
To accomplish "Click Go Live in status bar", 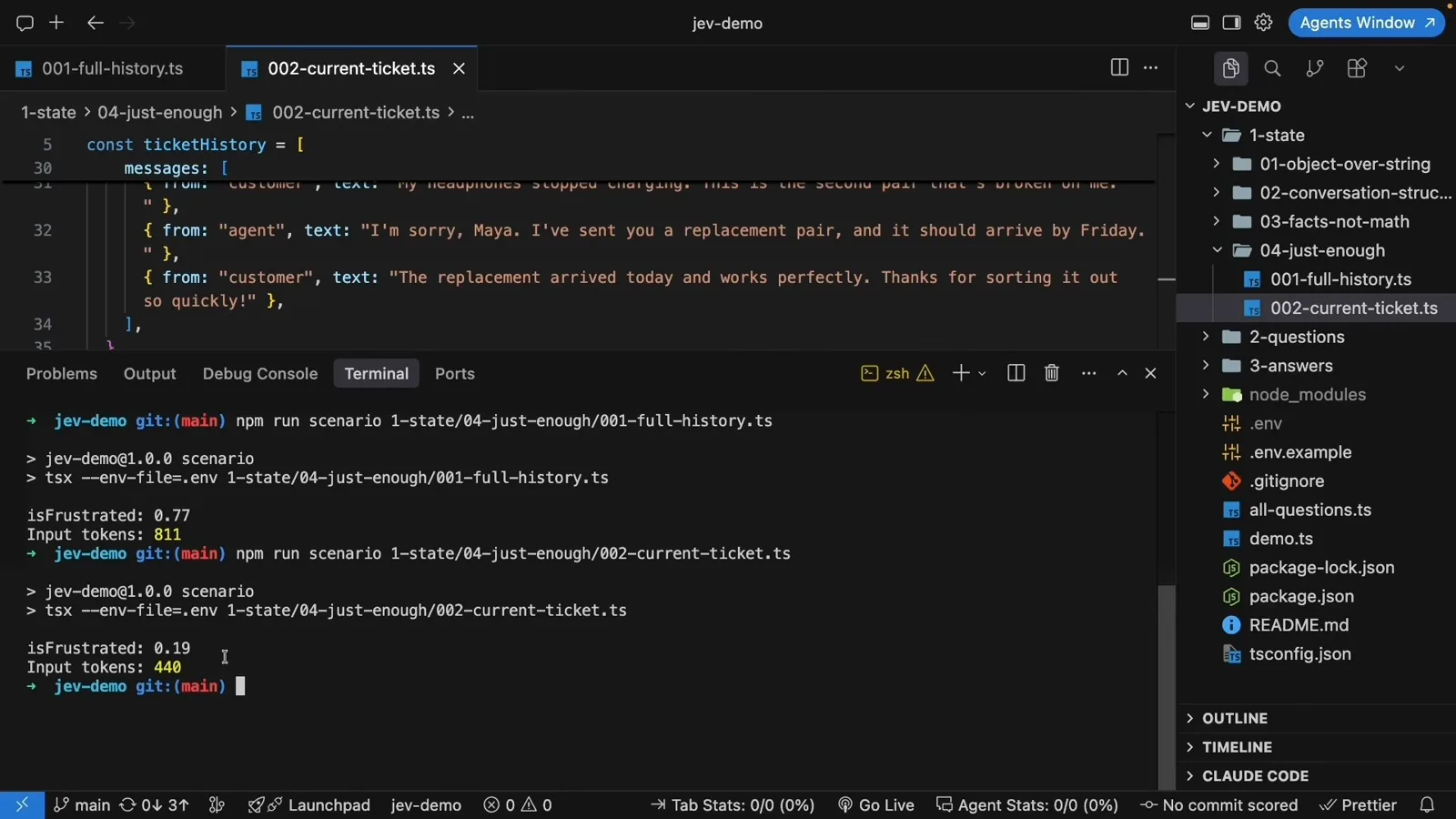I will point(875,804).
